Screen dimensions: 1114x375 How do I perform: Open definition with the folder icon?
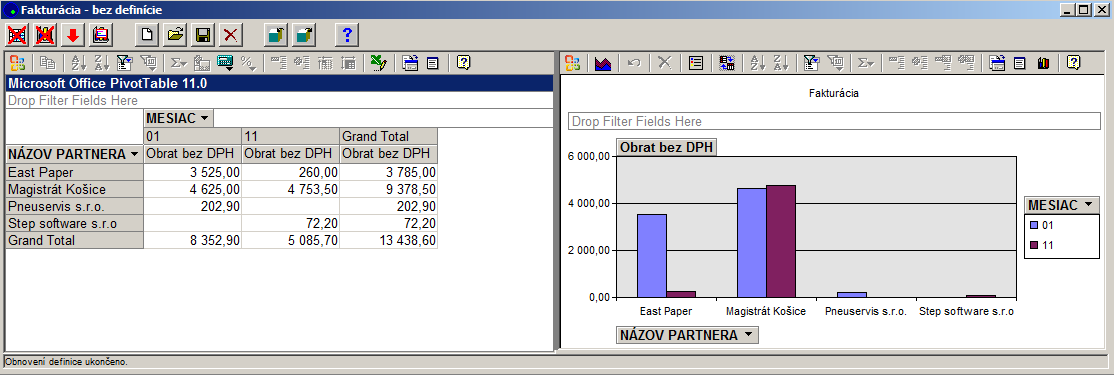(x=175, y=34)
